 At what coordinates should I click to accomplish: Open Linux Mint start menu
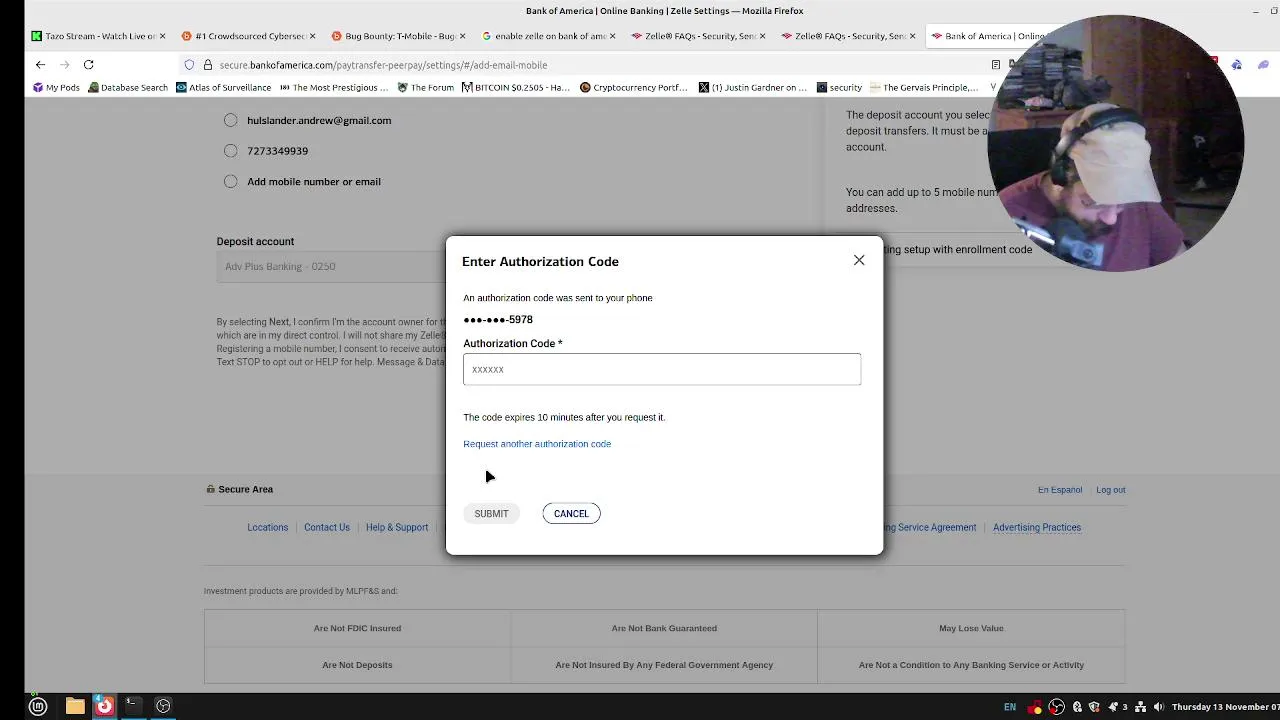(38, 707)
